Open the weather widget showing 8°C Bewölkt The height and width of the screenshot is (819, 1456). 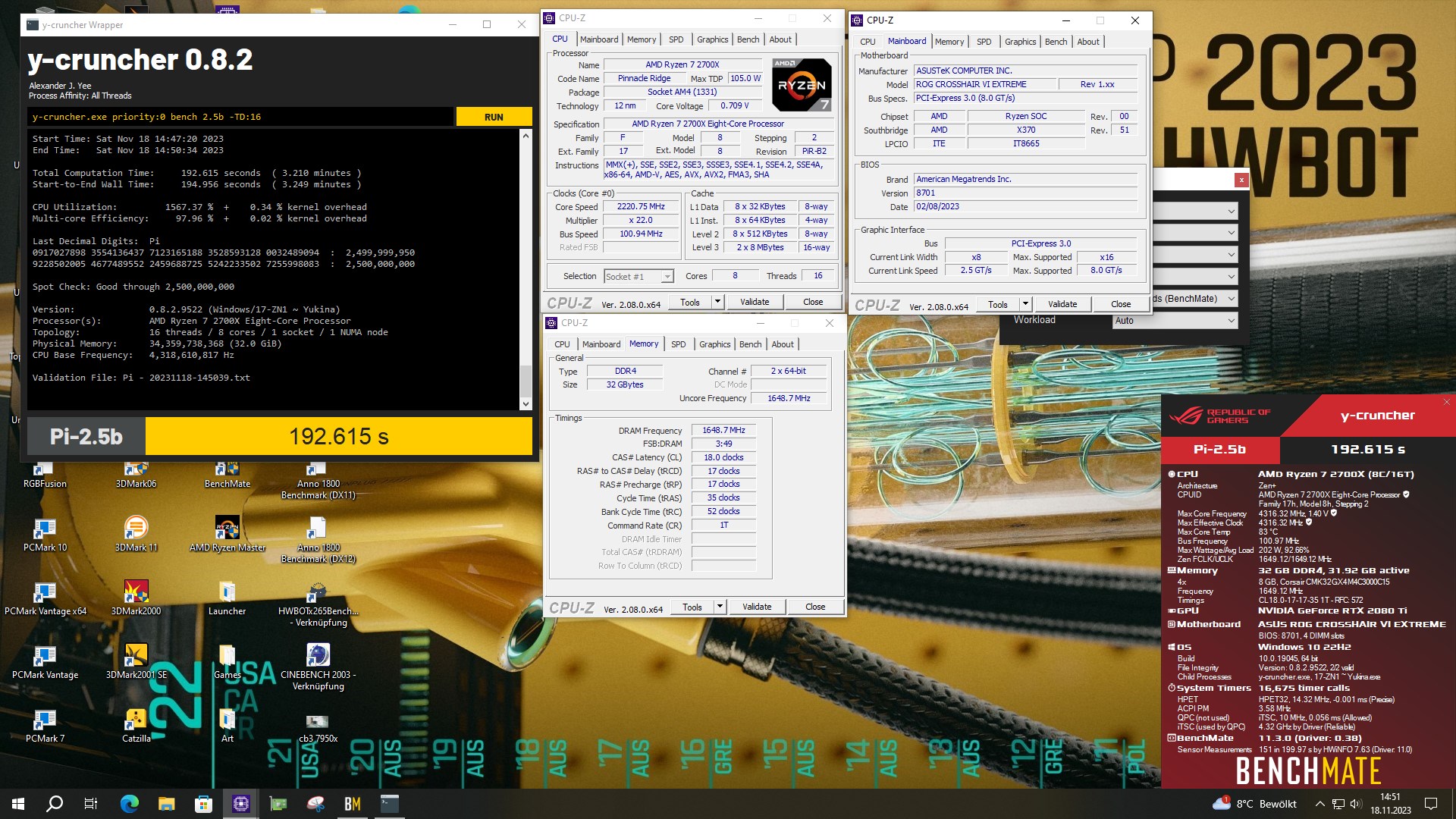click(1256, 804)
